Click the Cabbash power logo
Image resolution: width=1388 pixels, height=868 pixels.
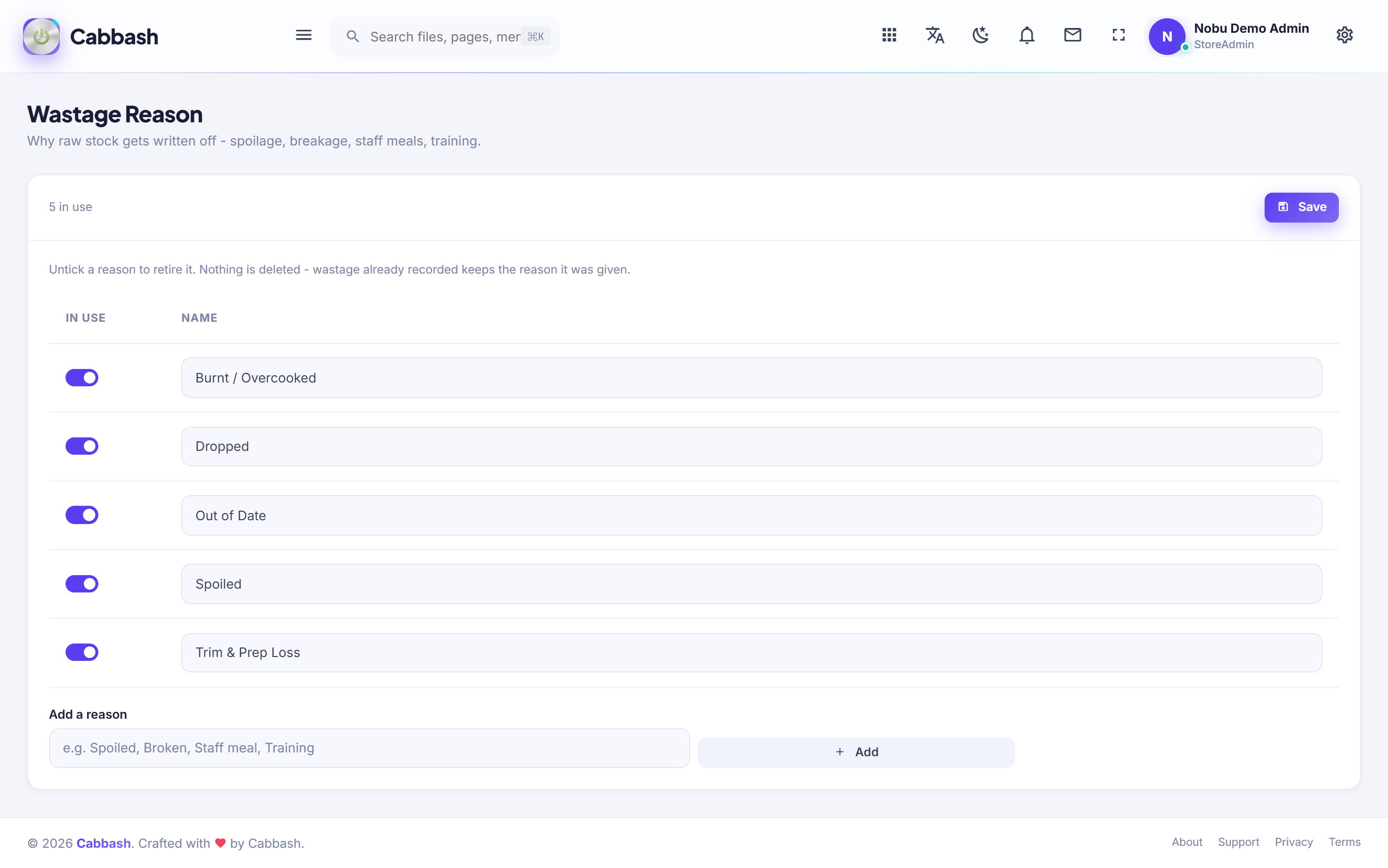[x=41, y=37]
